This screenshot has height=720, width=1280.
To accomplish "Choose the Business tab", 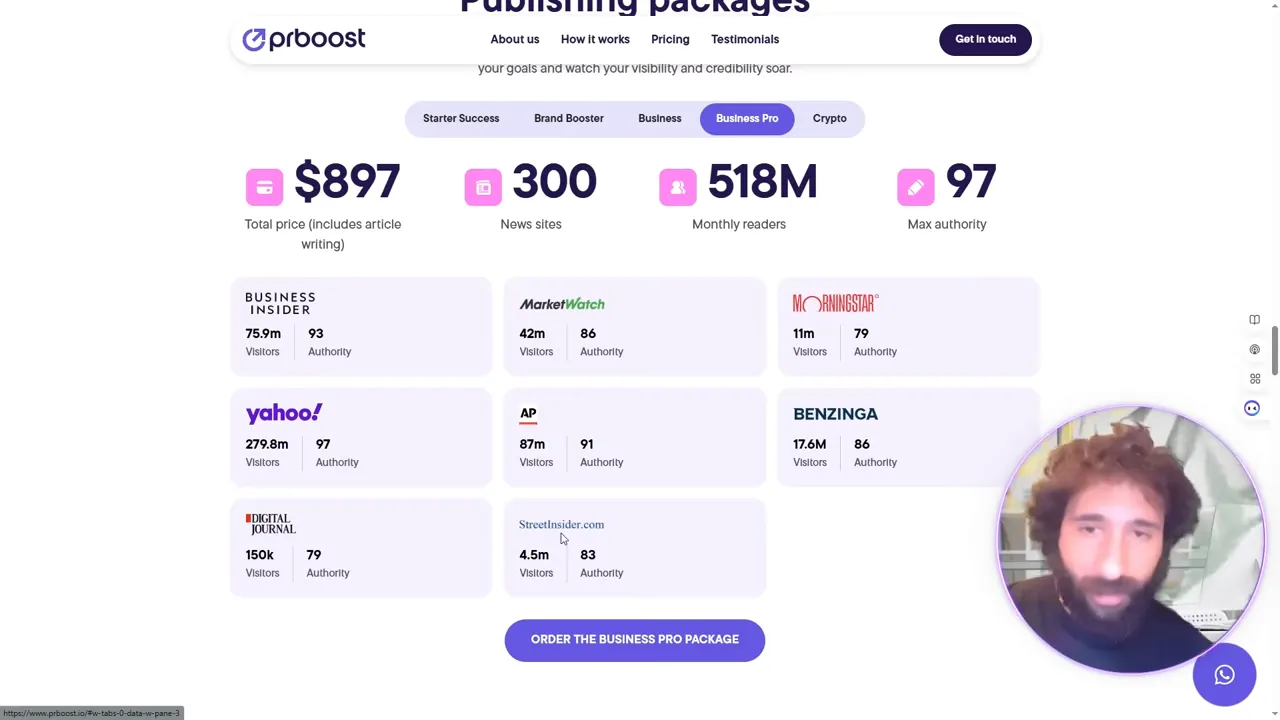I will coord(659,118).
